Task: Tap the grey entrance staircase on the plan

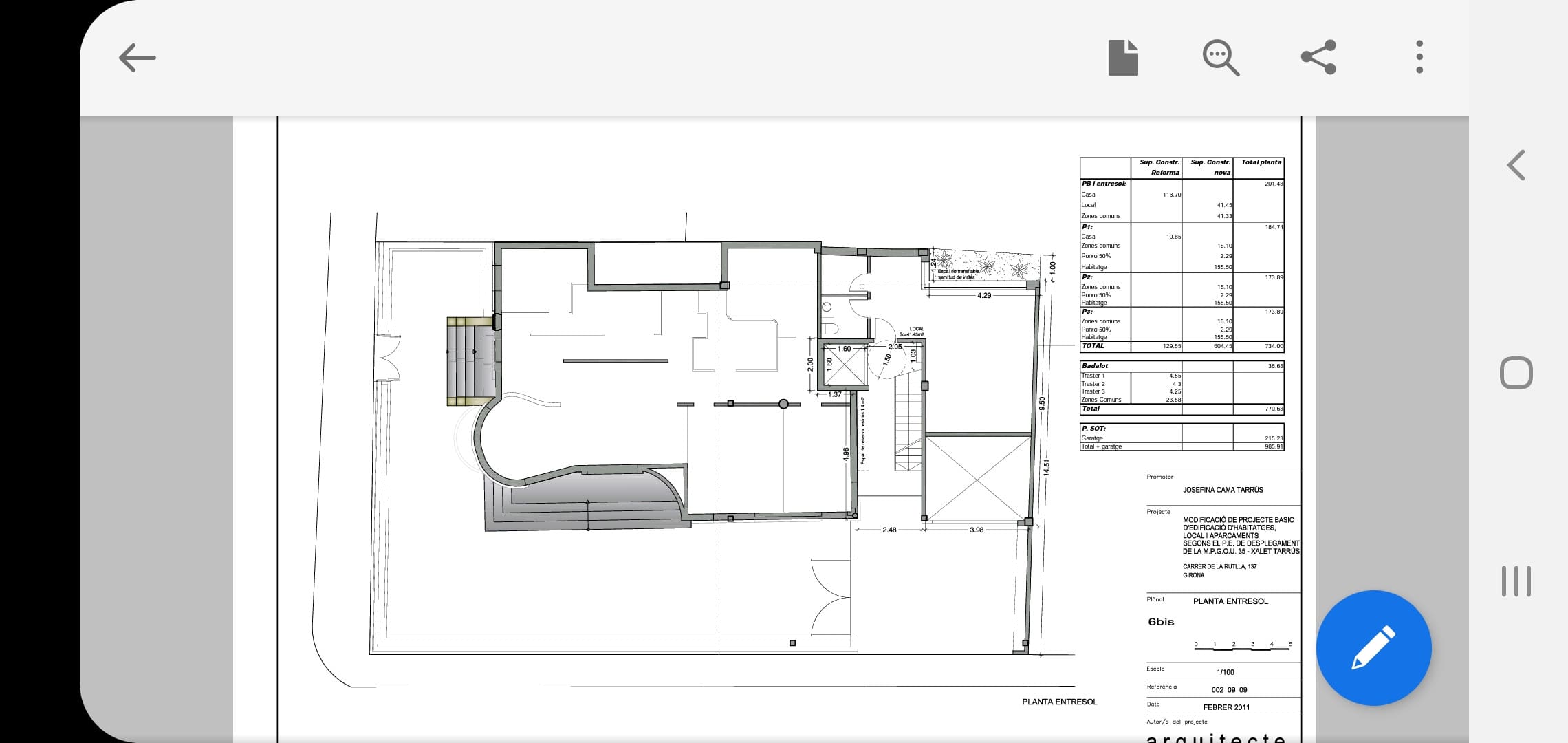Action: click(470, 361)
